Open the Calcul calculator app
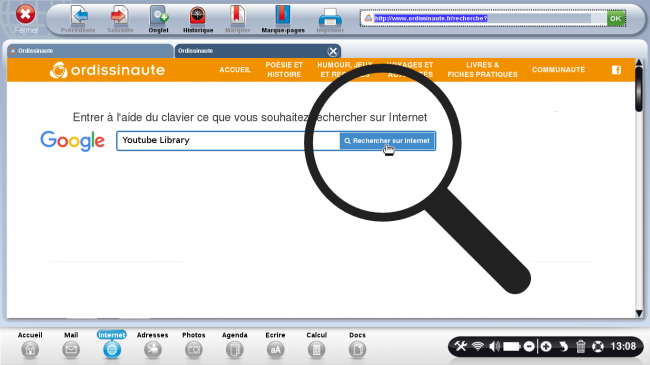Viewport: 650px width, 365px height. tap(316, 345)
